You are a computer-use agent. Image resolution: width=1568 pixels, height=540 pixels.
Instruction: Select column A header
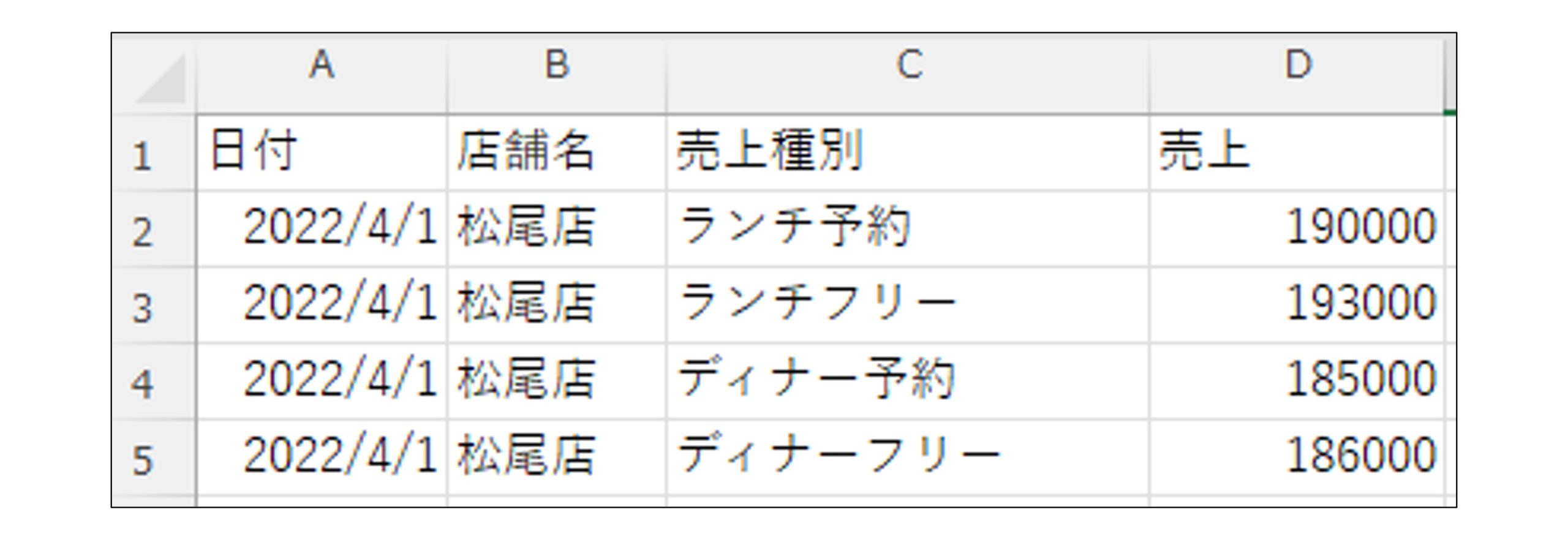[x=322, y=75]
